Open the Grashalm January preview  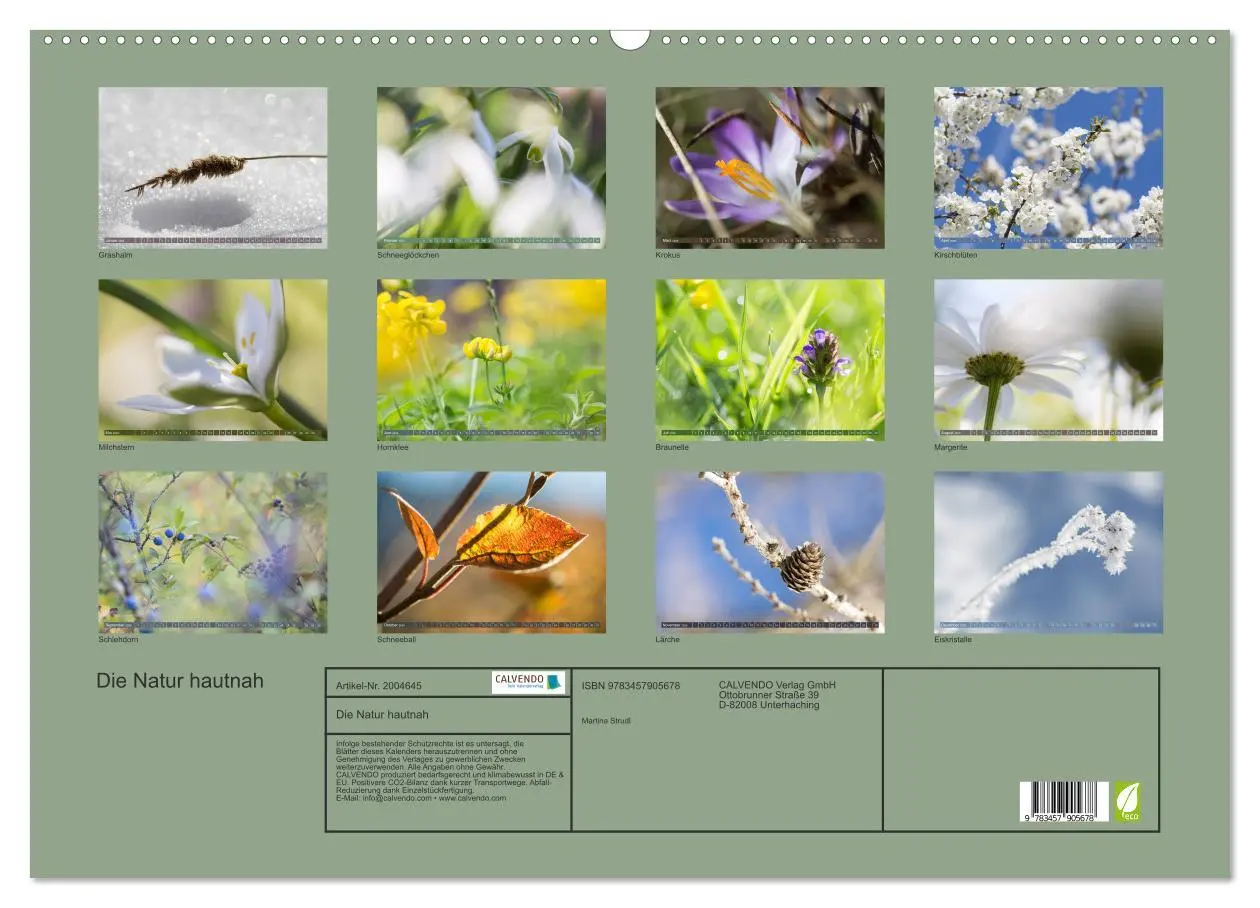click(x=211, y=165)
